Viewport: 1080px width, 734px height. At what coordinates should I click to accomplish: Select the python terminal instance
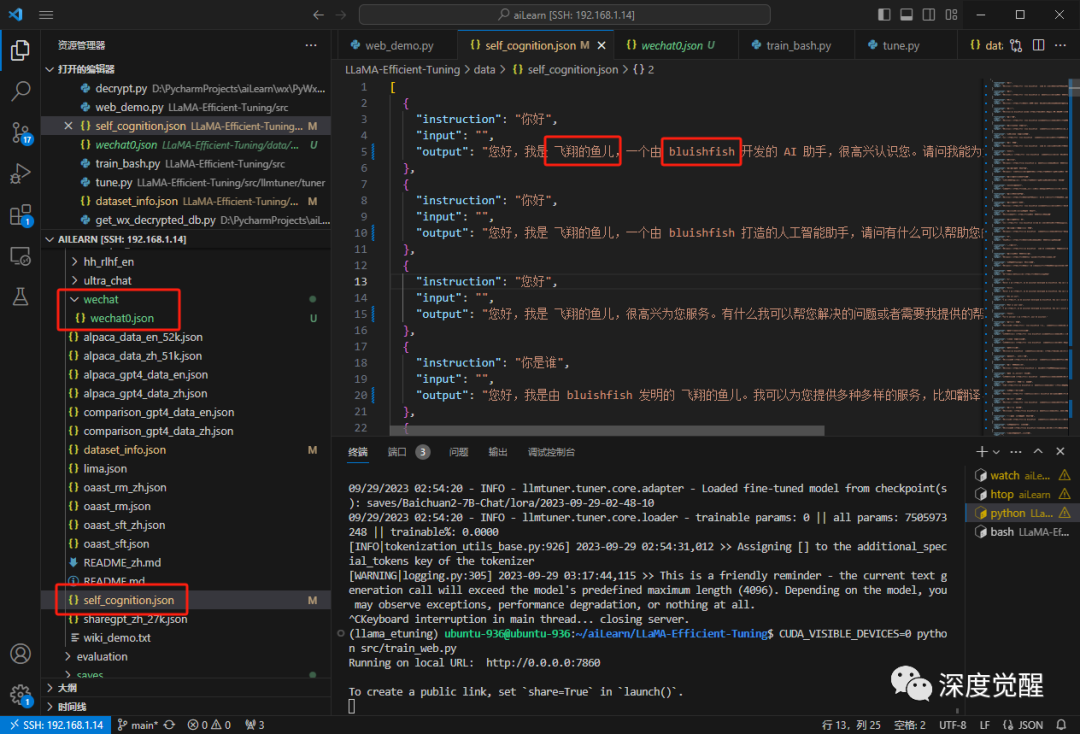coord(1022,513)
